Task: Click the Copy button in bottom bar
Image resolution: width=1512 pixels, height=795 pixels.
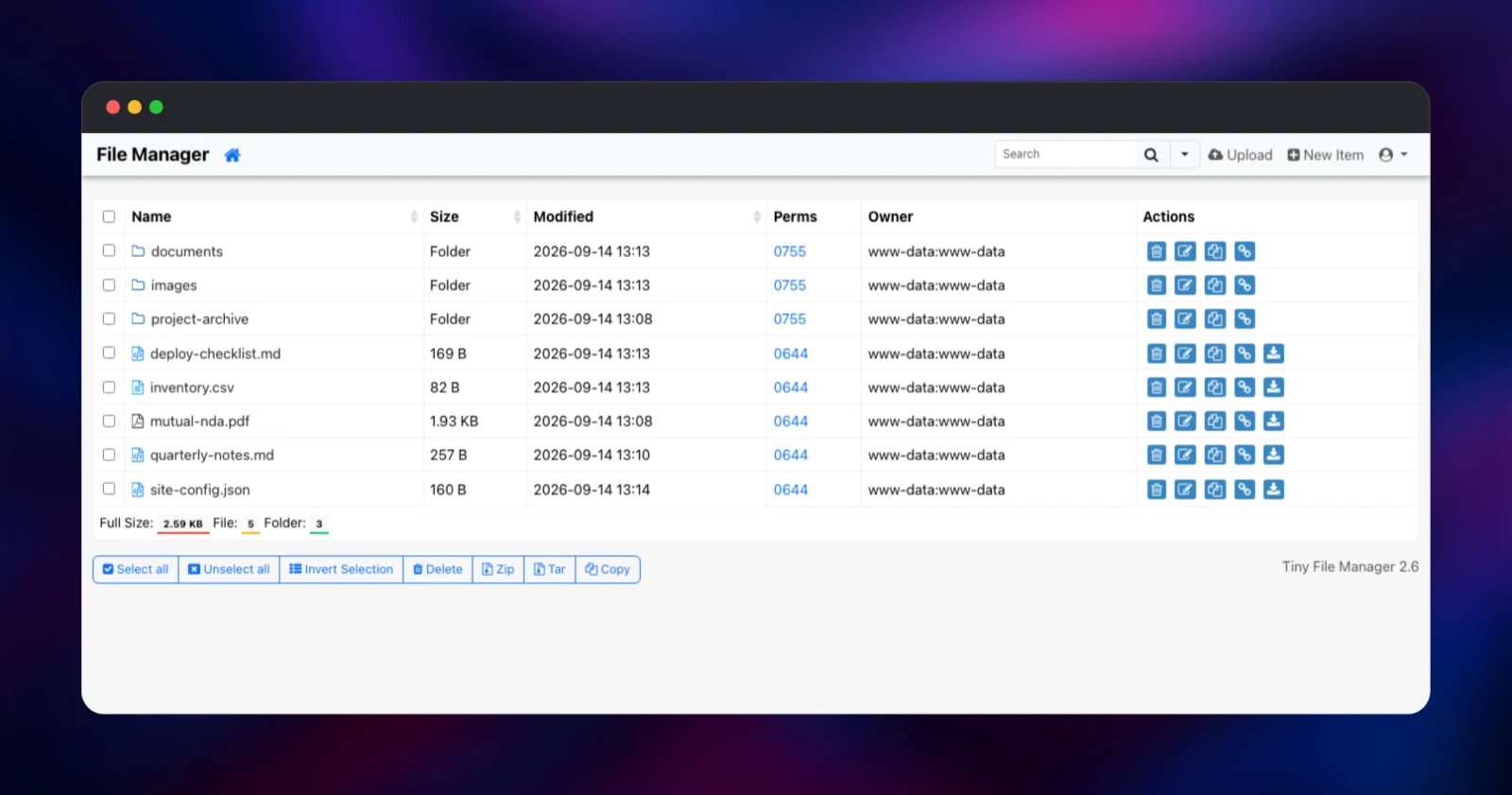Action: coord(608,569)
